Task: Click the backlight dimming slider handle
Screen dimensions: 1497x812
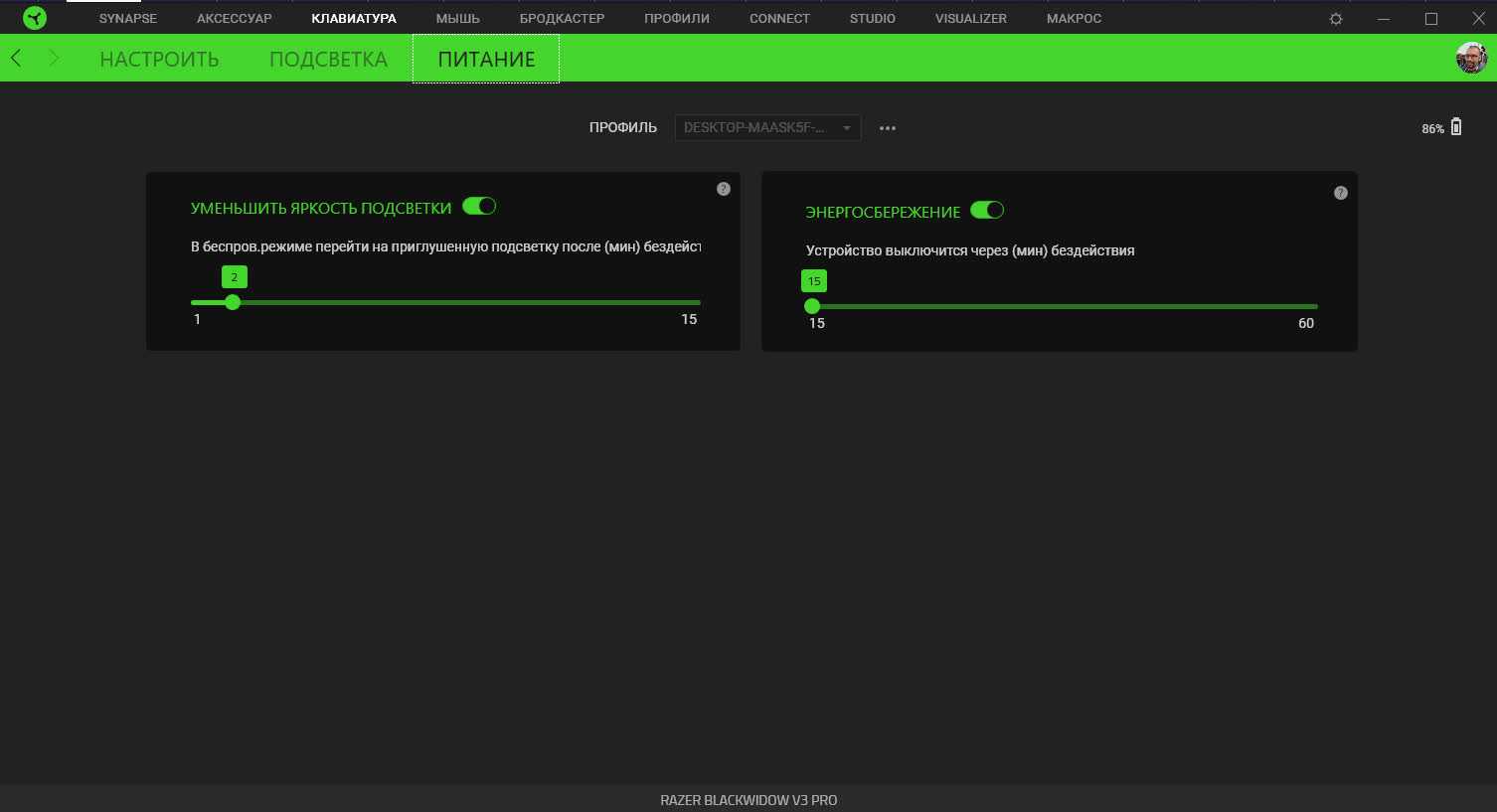Action: coord(233,302)
